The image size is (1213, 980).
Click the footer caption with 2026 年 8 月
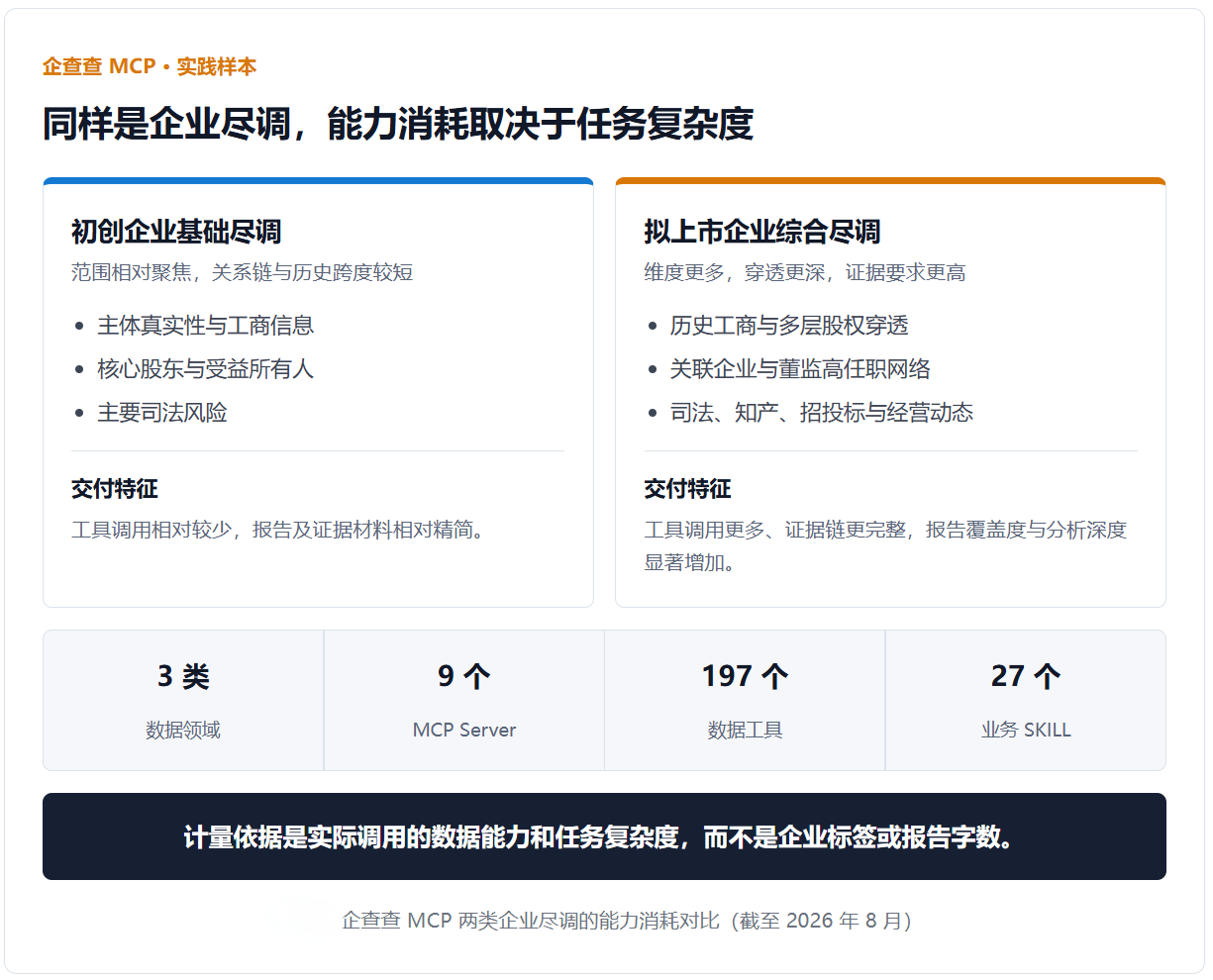click(627, 921)
